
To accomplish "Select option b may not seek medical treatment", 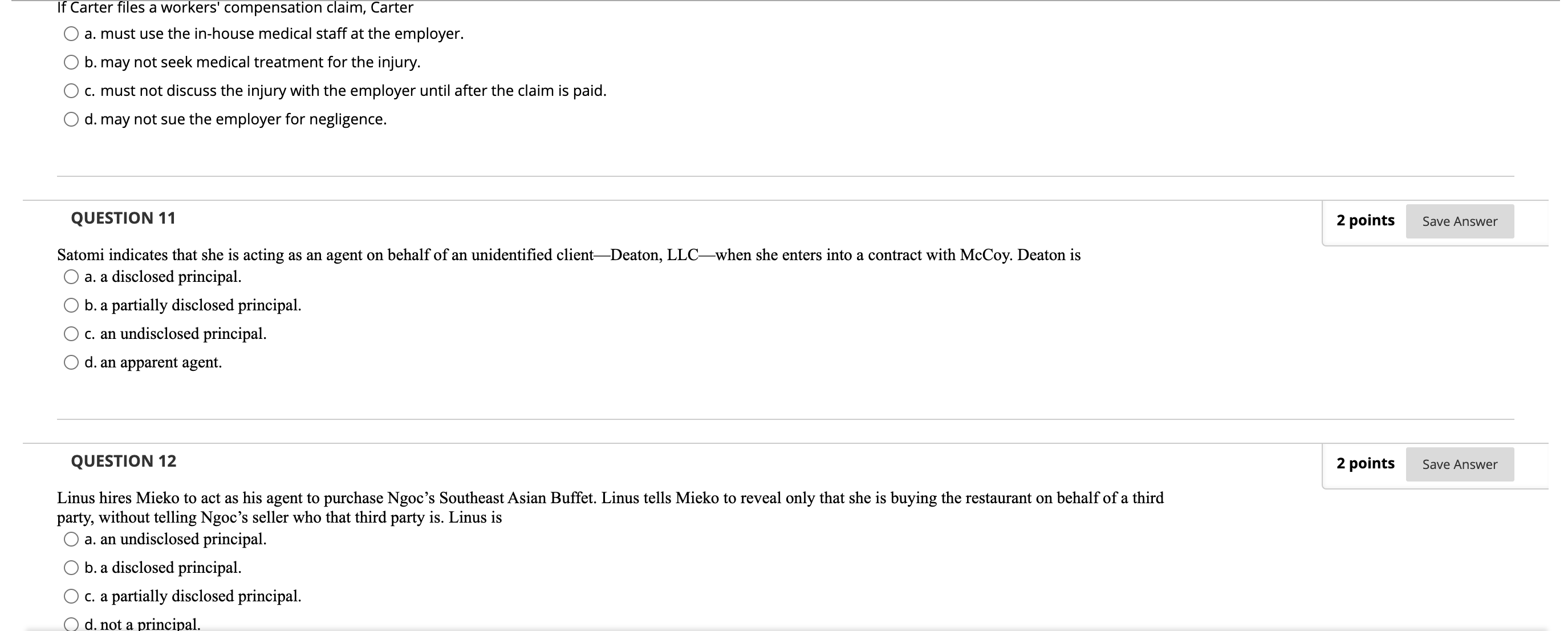I will coord(71,62).
